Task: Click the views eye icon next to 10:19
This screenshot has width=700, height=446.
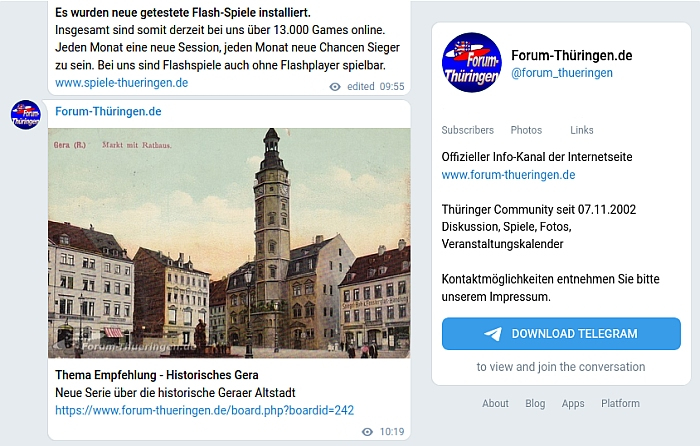Action: [x=367, y=432]
